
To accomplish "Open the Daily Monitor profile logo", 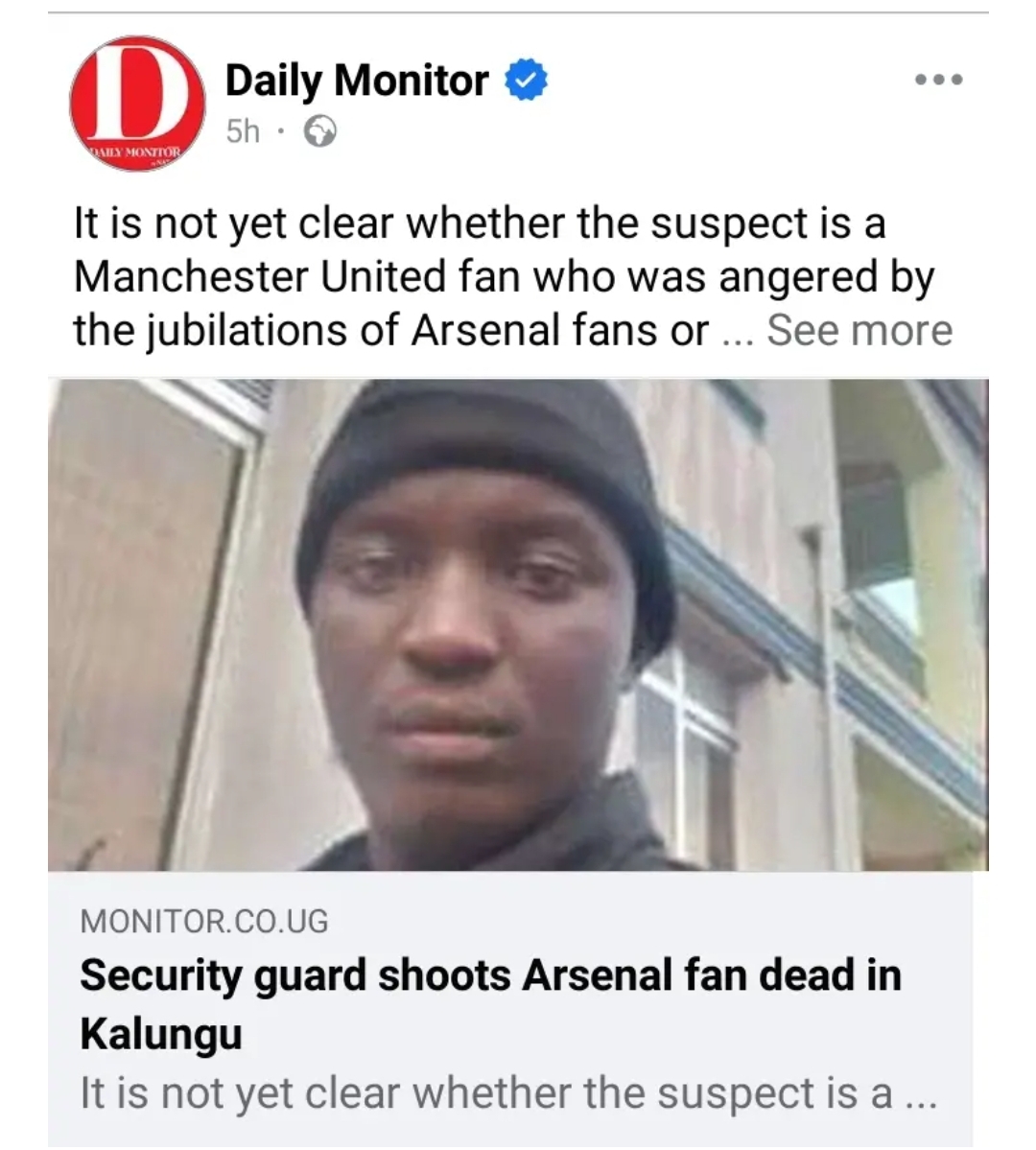I will [137, 104].
